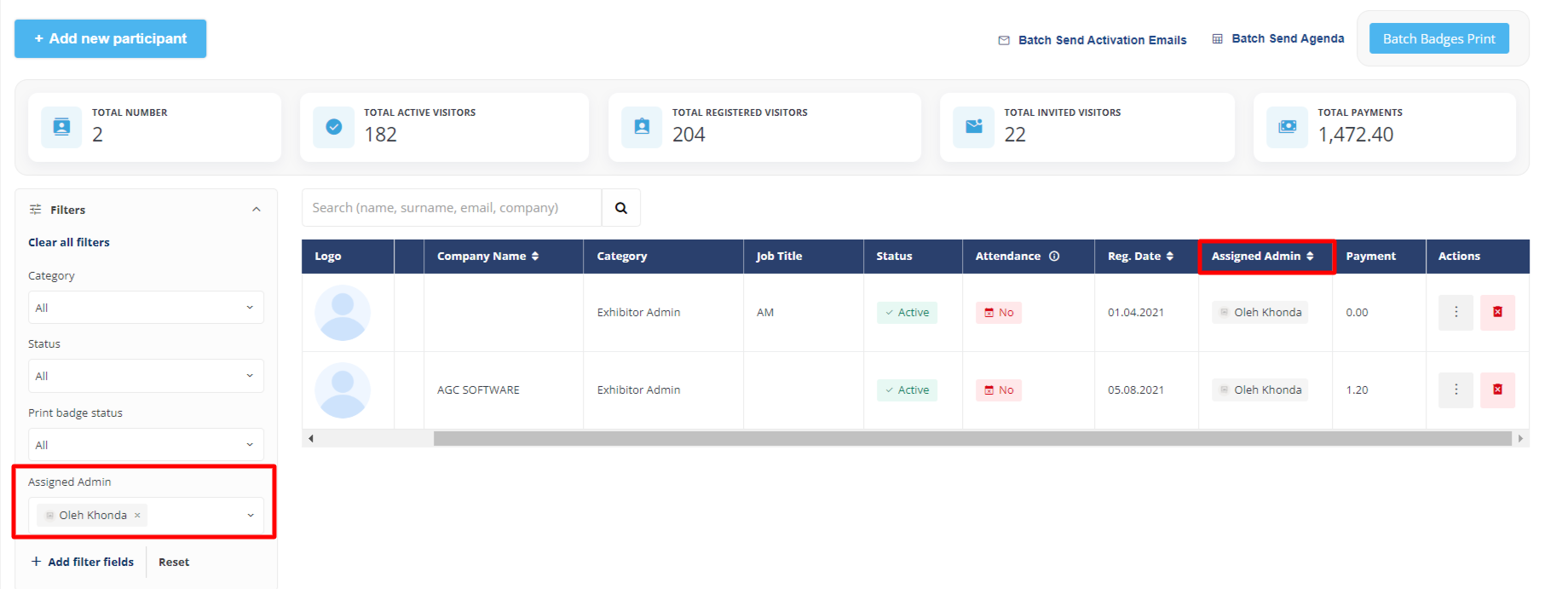Remove Oleh Khonda from Assigned Admin filter
The width and height of the screenshot is (1568, 589).
coord(137,515)
